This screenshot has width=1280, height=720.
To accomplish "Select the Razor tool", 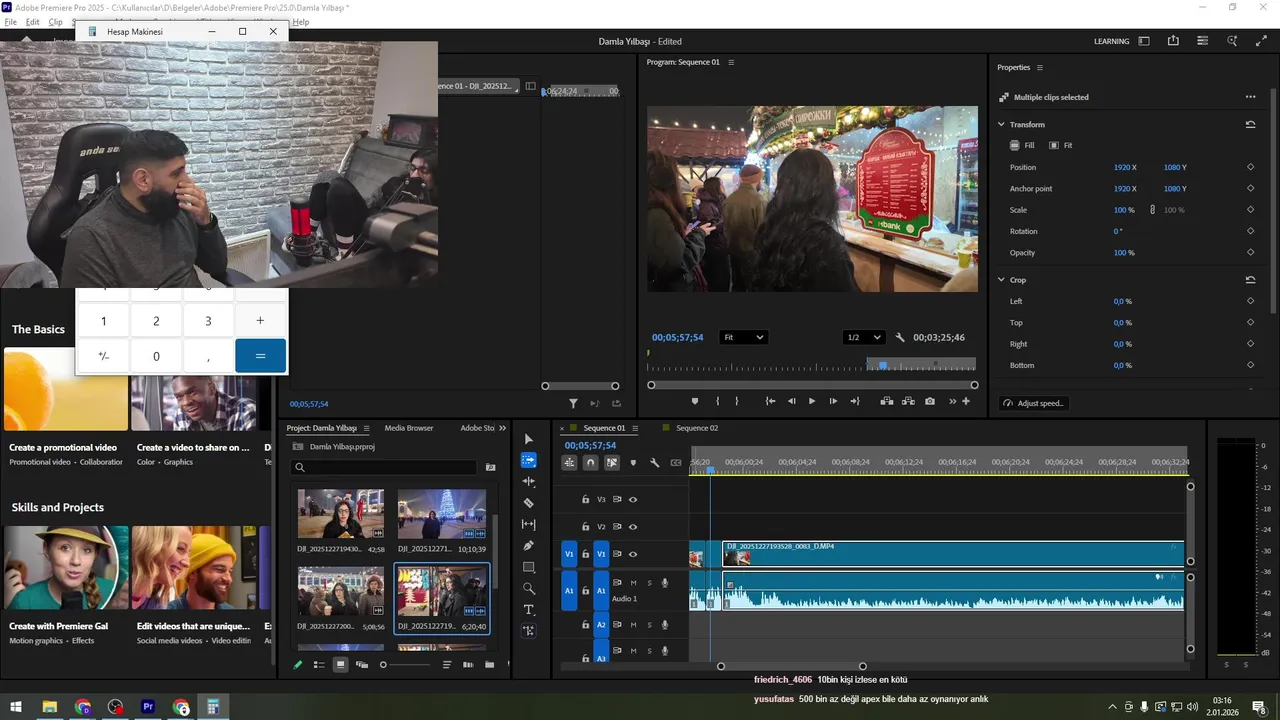I will click(x=529, y=503).
